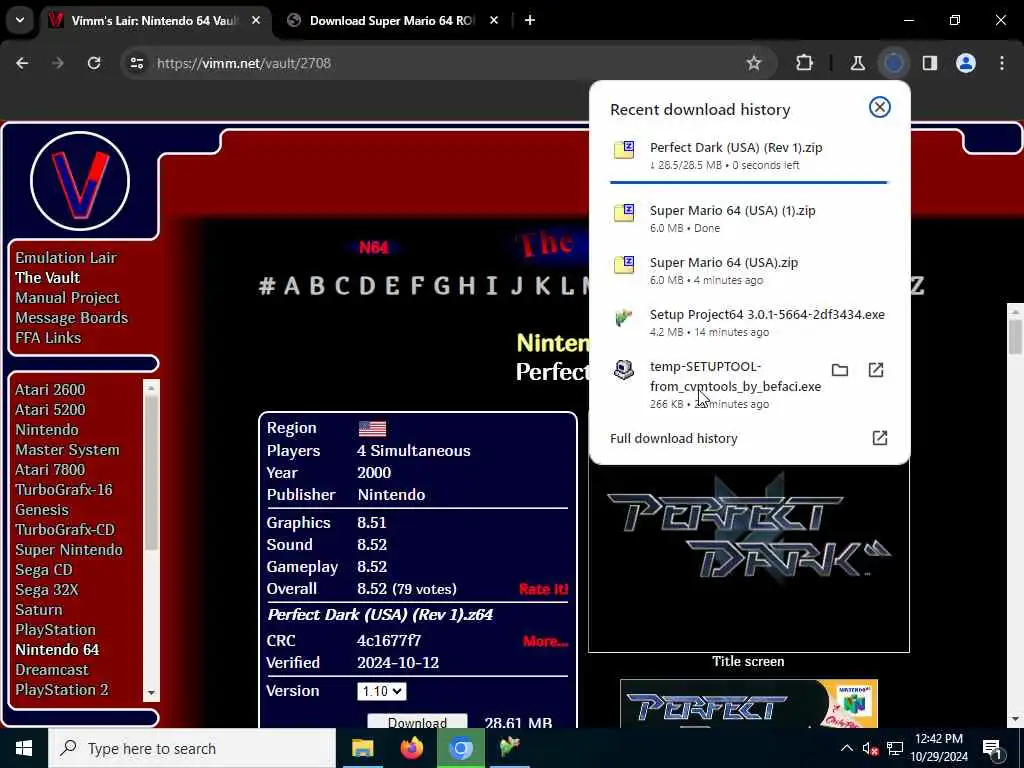Click system list scrollbar up arrow

(152, 387)
